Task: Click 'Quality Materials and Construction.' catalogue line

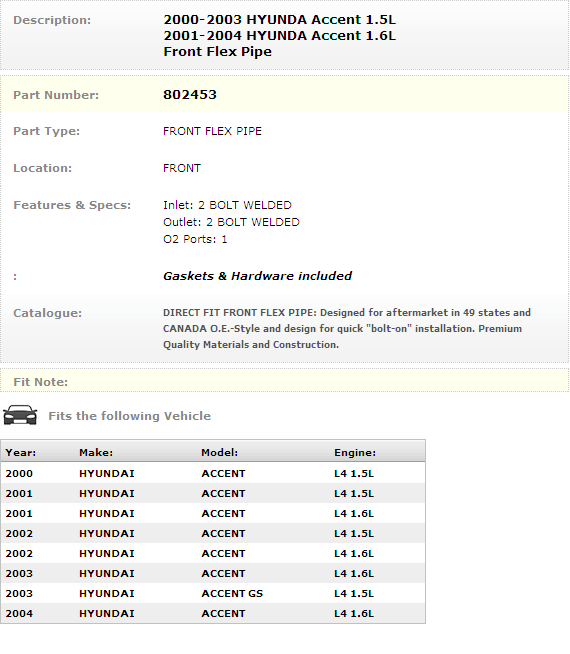Action: point(251,345)
